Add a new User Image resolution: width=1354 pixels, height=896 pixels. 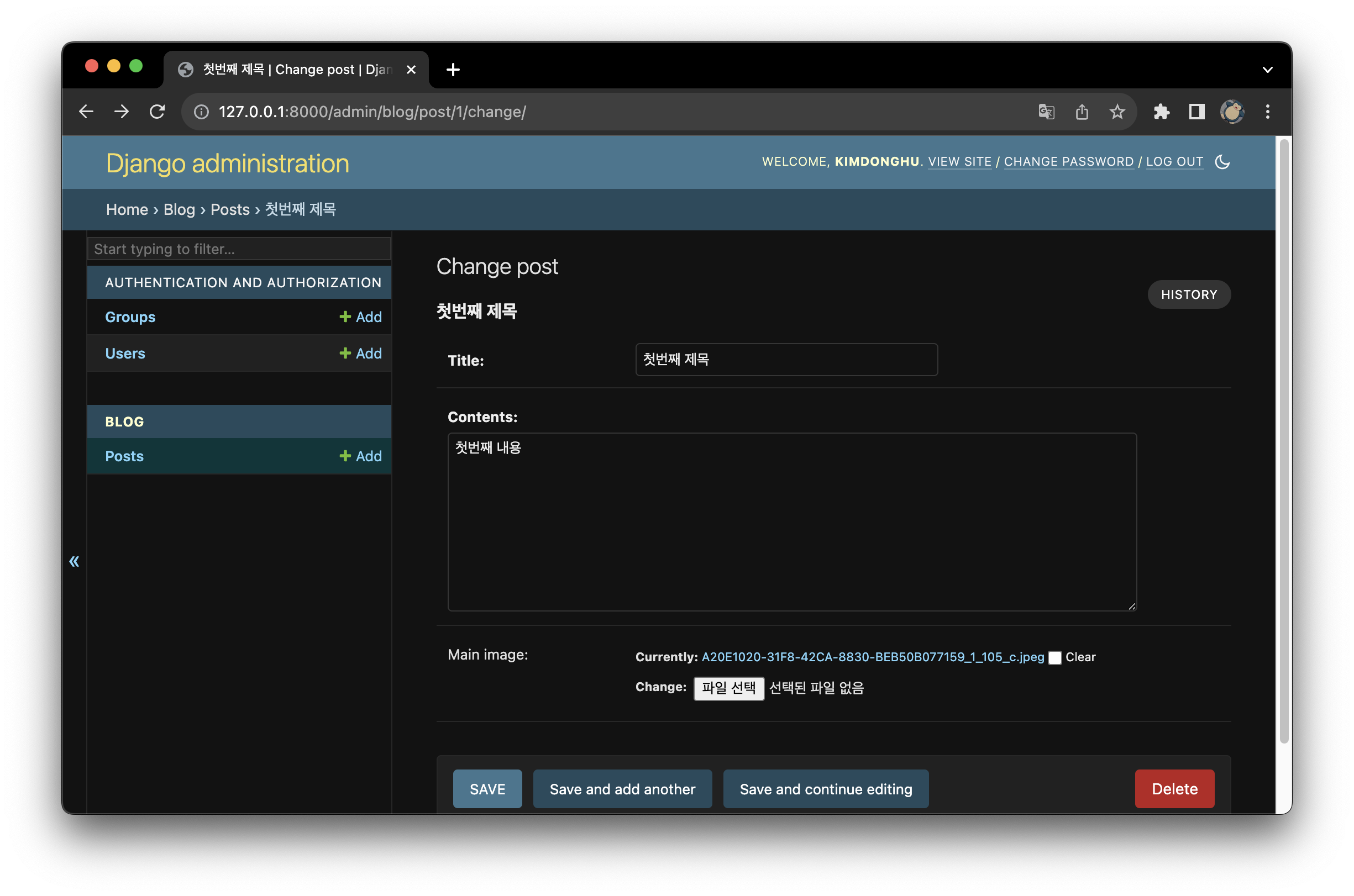coord(361,353)
